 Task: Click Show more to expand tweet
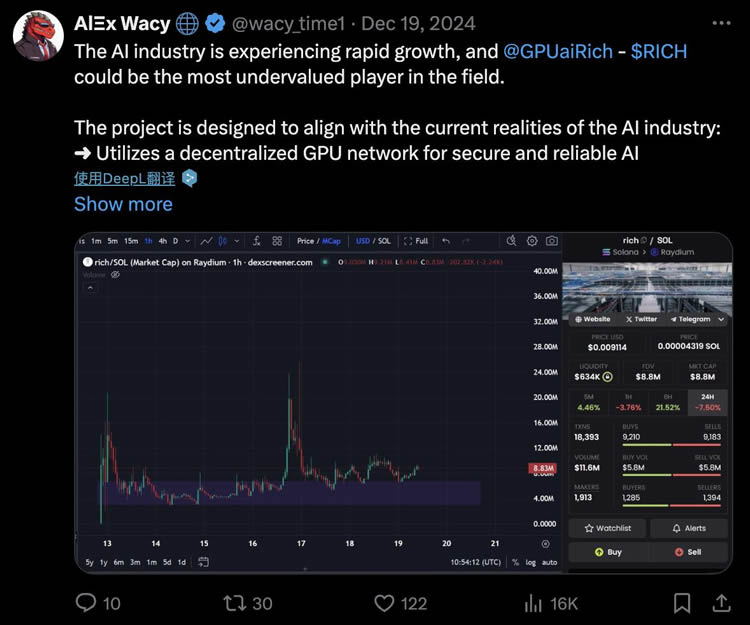[x=123, y=204]
